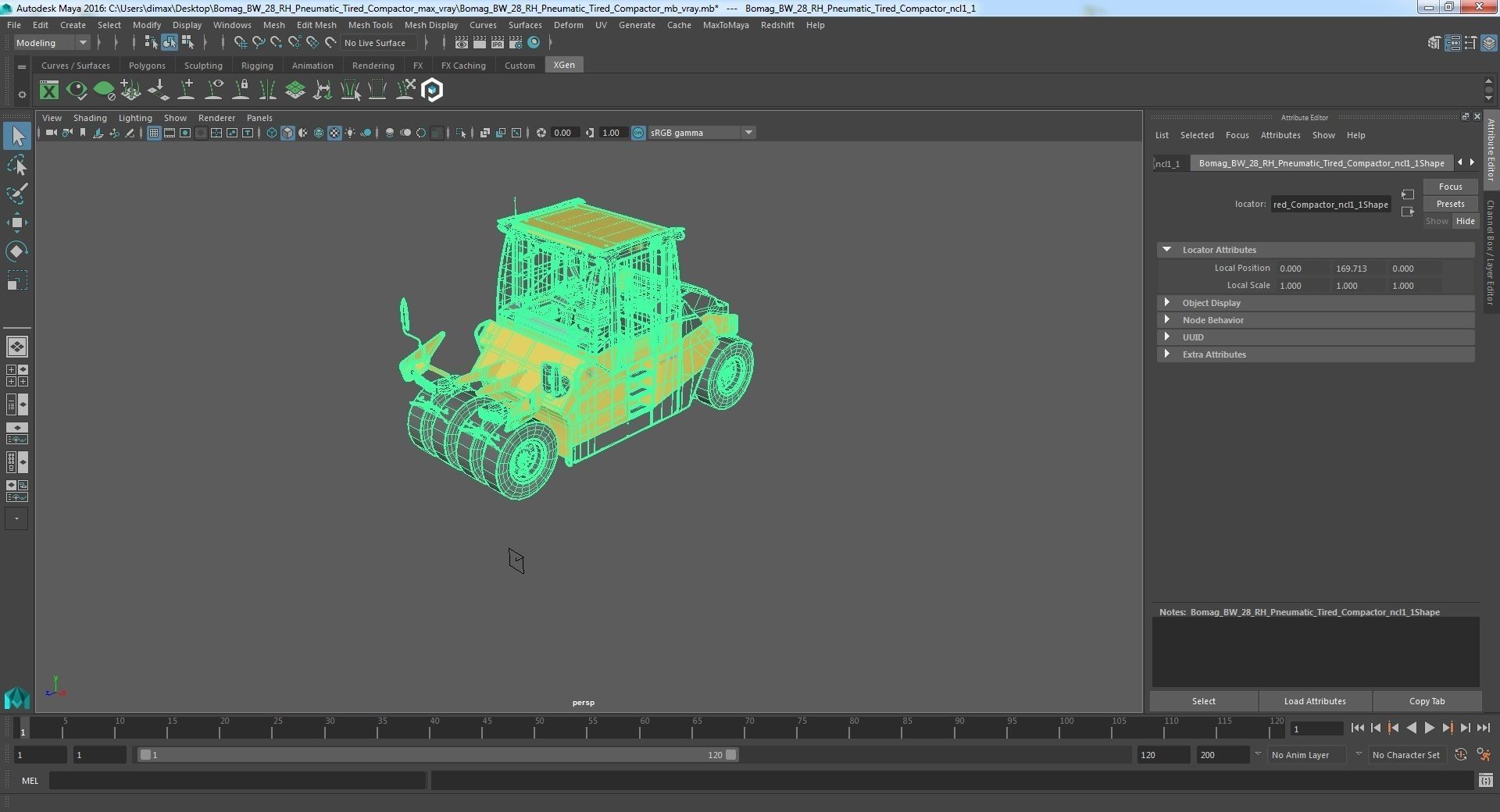
Task: Activate the Move tool
Action: 17,223
